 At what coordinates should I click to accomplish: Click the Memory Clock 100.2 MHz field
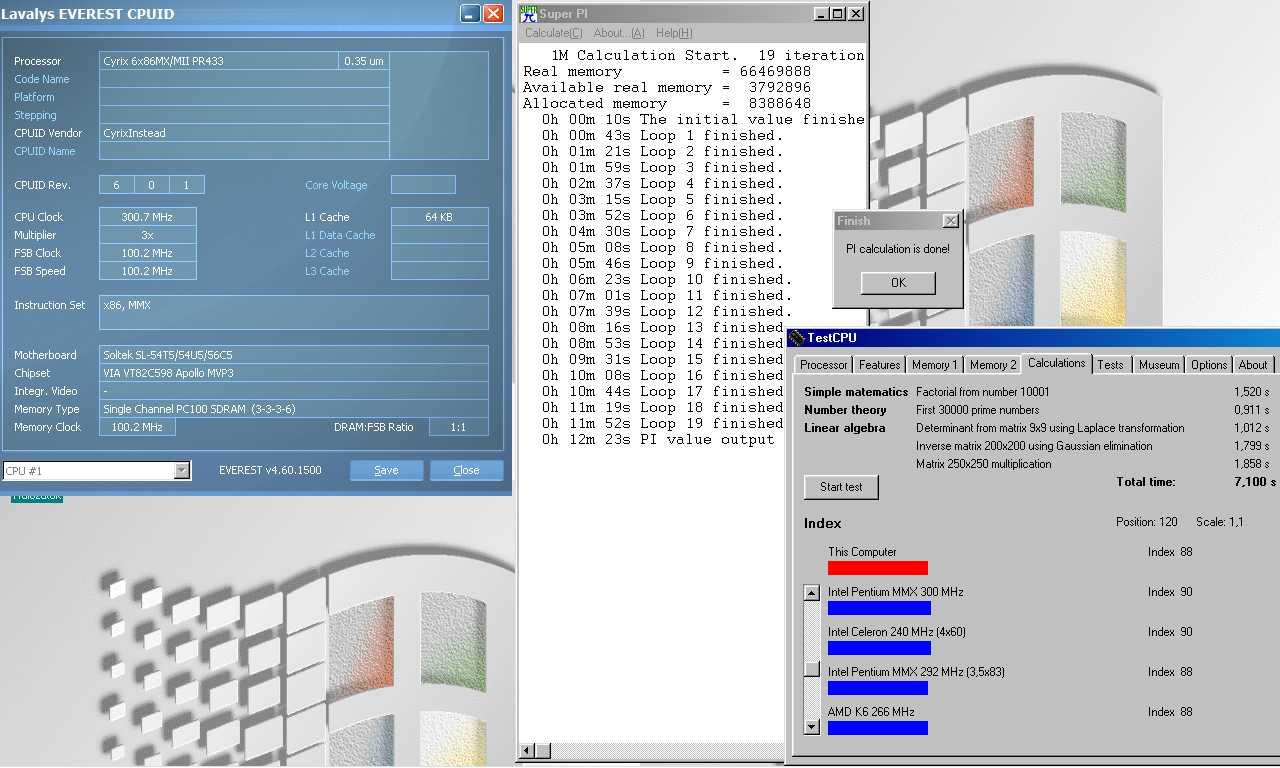pyautogui.click(x=137, y=427)
